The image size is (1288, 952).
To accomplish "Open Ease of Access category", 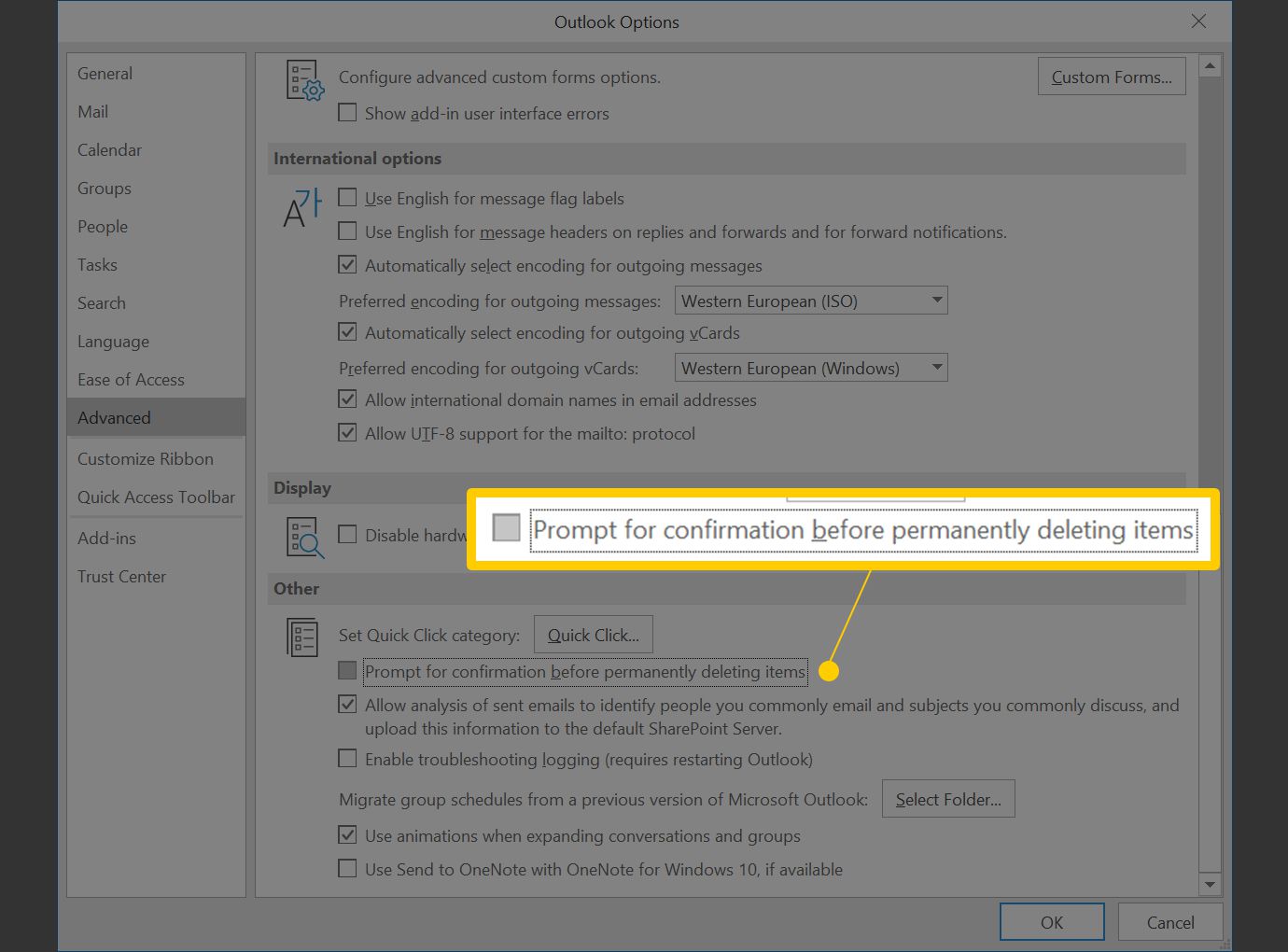I will (x=156, y=379).
